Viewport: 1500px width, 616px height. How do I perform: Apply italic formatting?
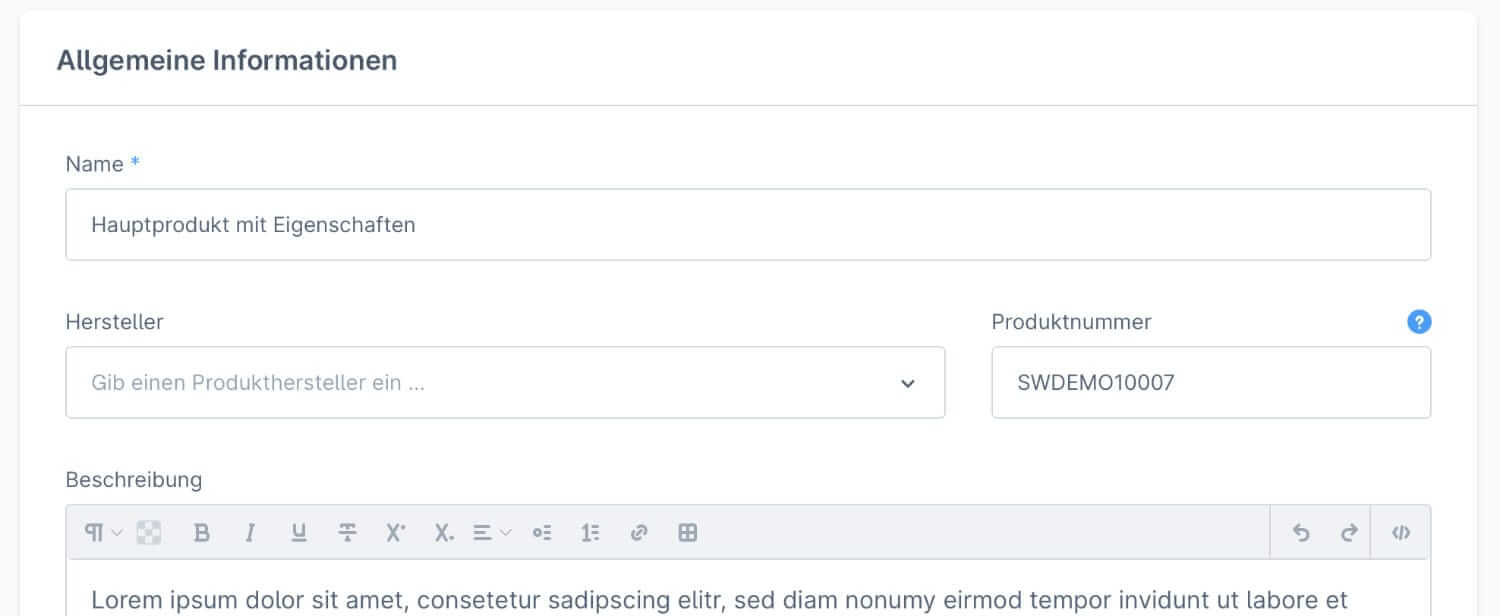(249, 532)
